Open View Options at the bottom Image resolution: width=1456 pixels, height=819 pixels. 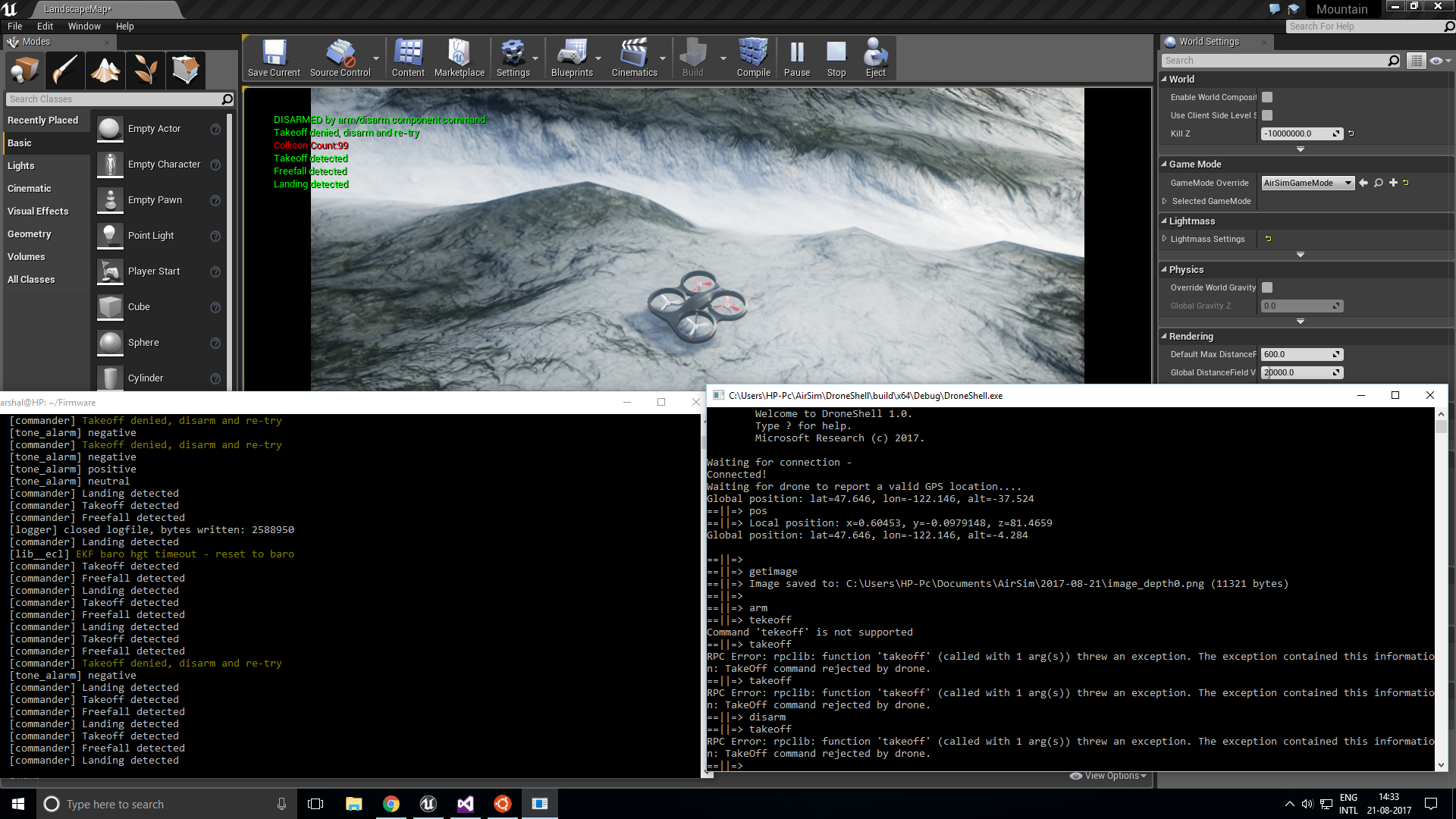pos(1107,776)
